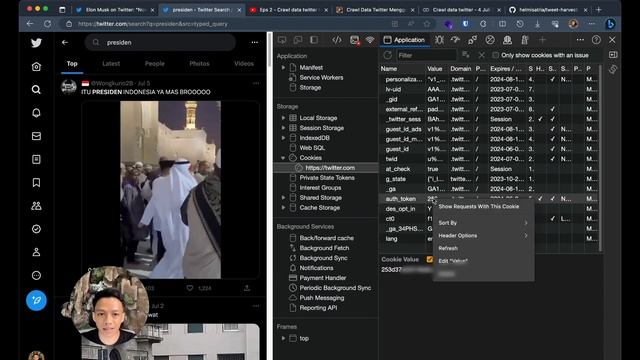Switch to Photos search tab
Screen dimensions: 640x360
(x=199, y=64)
